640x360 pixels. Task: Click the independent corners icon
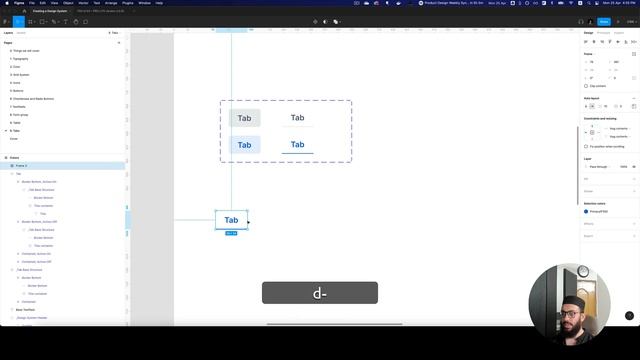coord(634,78)
